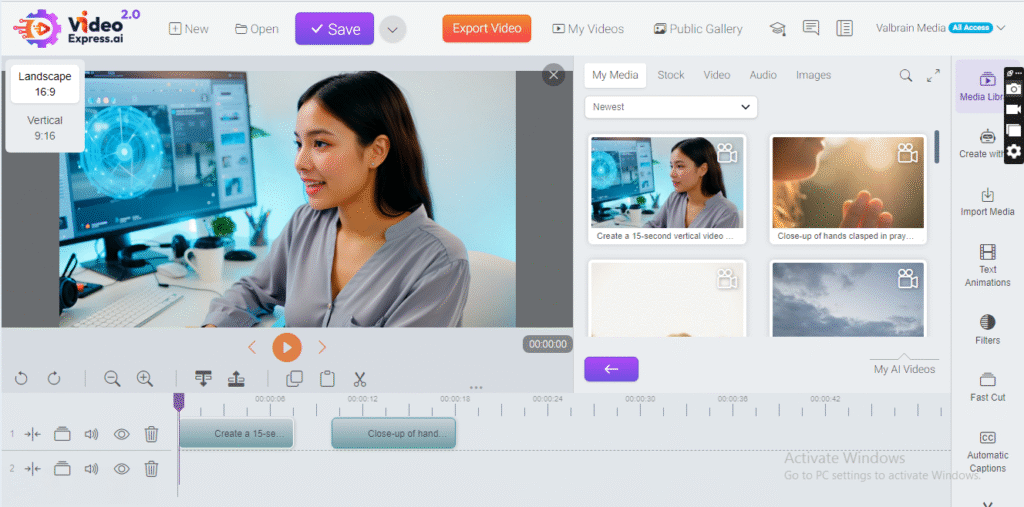
Task: Click the overlay camera screenshot icon
Action: pos(1014,88)
